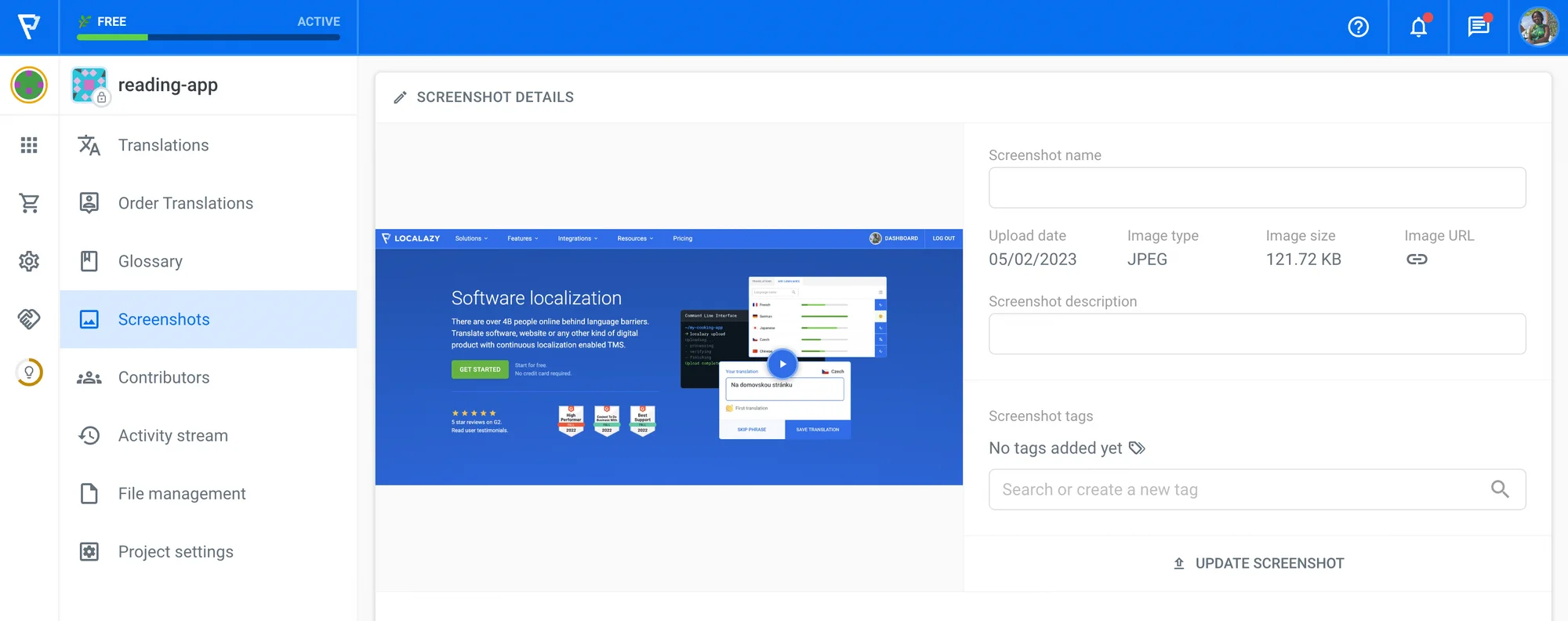This screenshot has height=621, width=1568.
Task: Open Activity stream page
Action: click(x=172, y=435)
